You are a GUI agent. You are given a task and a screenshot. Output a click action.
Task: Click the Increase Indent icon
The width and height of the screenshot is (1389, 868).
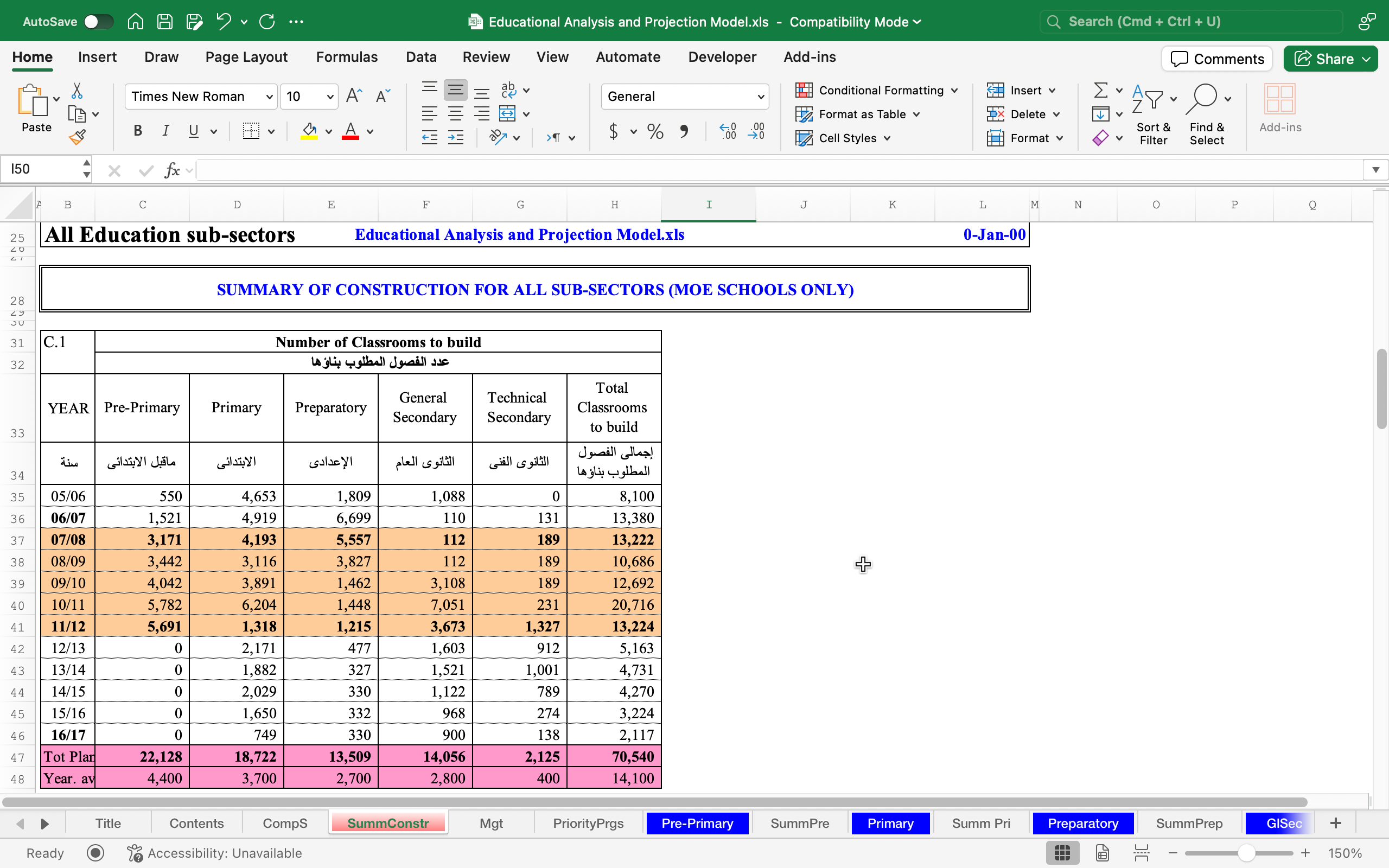click(x=456, y=138)
